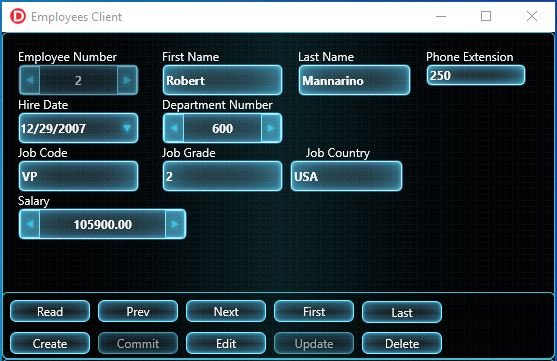The image size is (557, 361).
Task: Click the red D application icon
Action: click(18, 16)
